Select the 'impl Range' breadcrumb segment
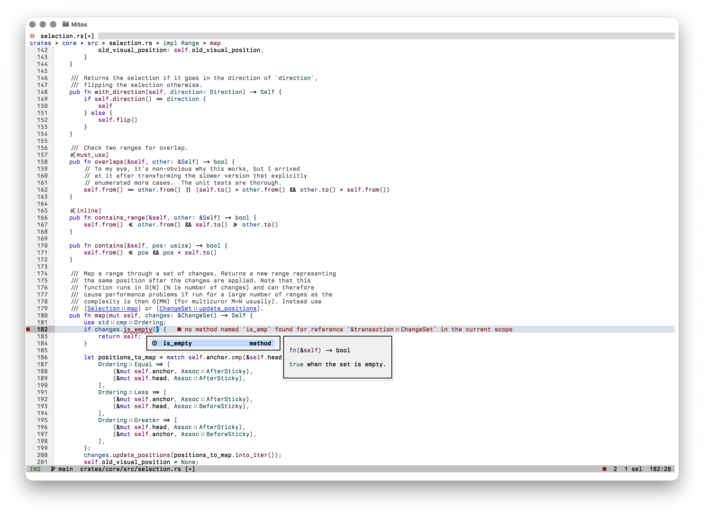 click(x=181, y=43)
